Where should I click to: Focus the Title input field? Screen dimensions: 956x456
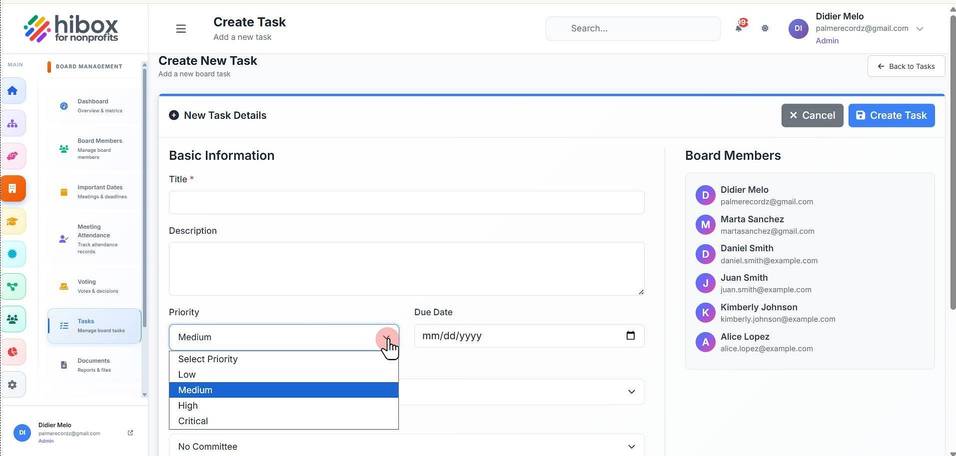406,202
